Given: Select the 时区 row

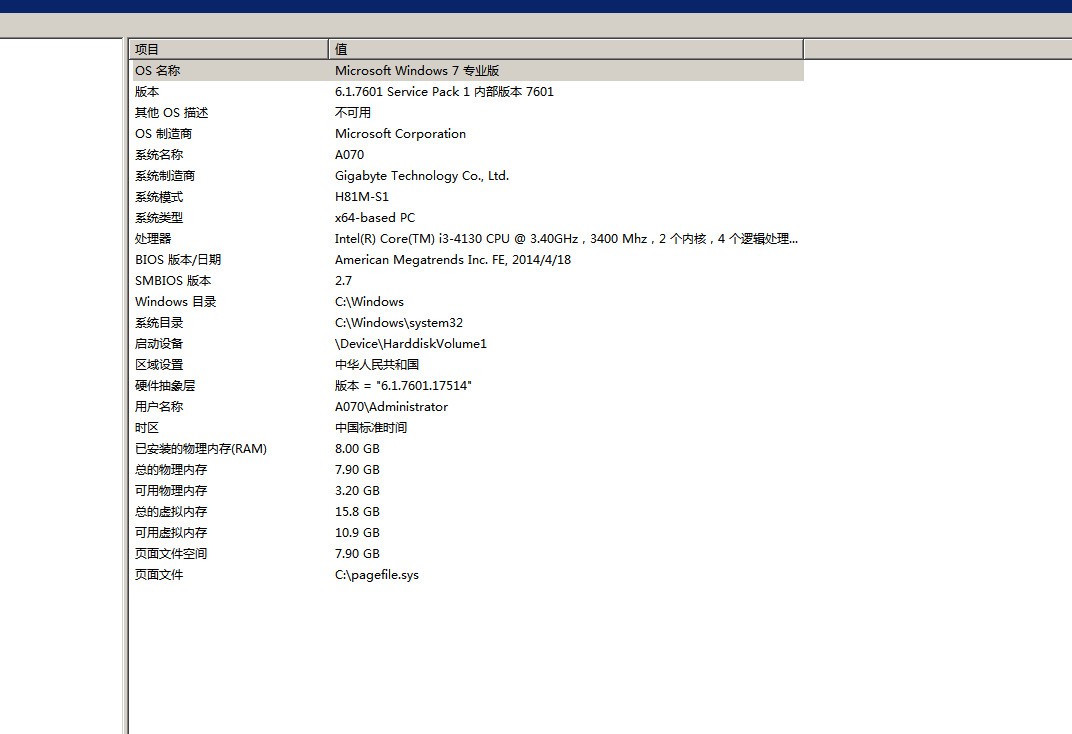Looking at the screenshot, I should pos(468,428).
